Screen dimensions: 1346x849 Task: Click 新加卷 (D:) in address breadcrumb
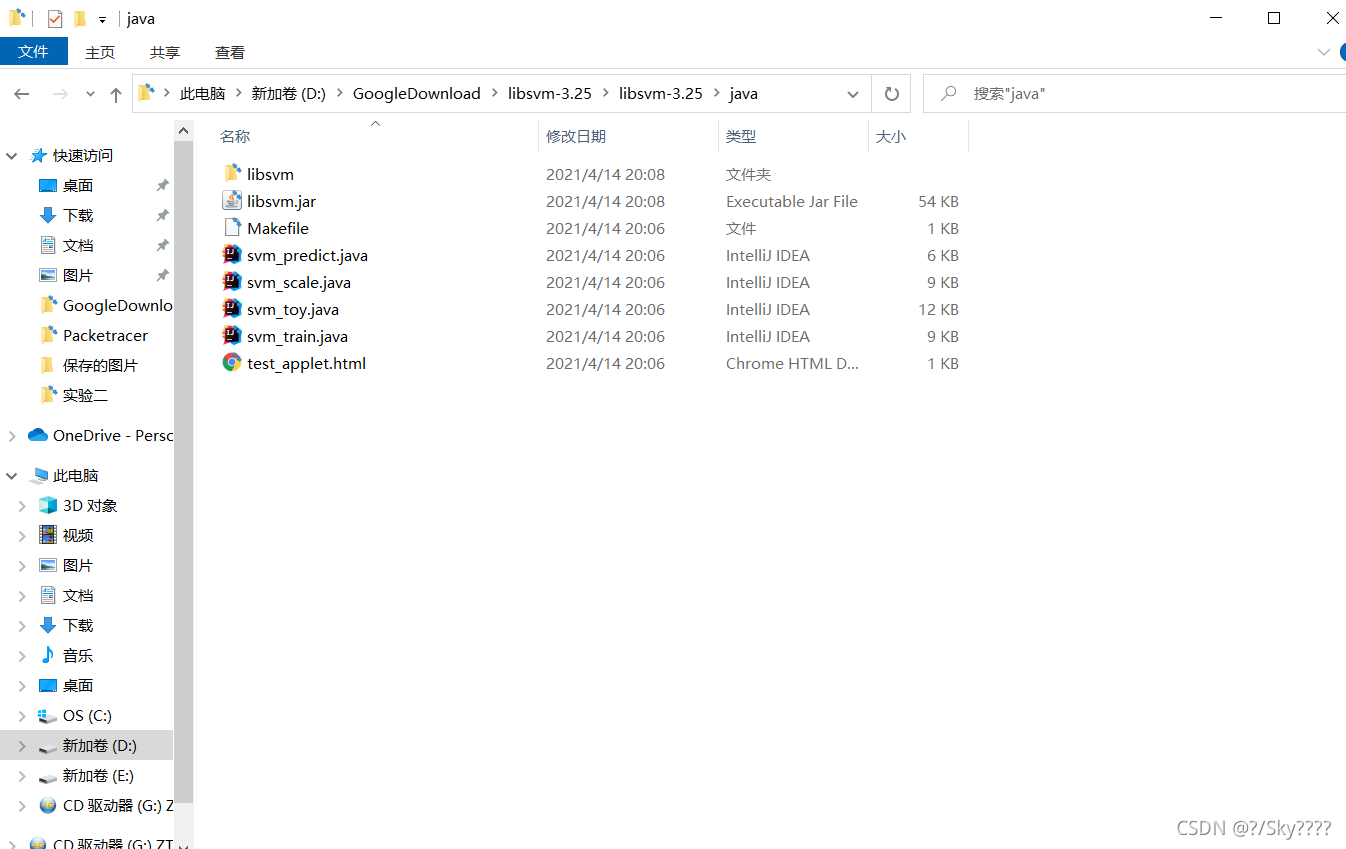click(x=289, y=94)
